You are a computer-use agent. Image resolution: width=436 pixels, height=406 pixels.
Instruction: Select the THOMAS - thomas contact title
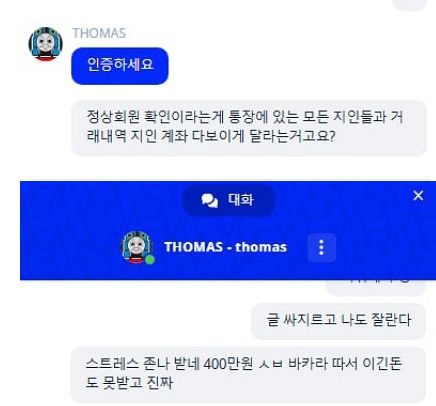[225, 247]
